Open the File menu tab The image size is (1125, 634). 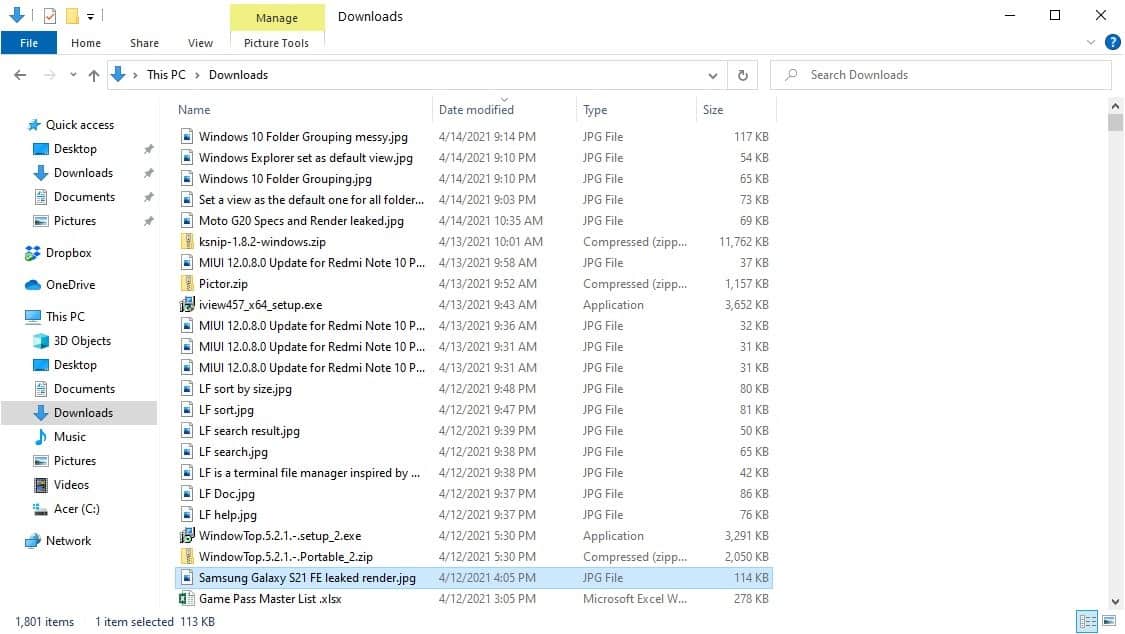click(x=29, y=43)
